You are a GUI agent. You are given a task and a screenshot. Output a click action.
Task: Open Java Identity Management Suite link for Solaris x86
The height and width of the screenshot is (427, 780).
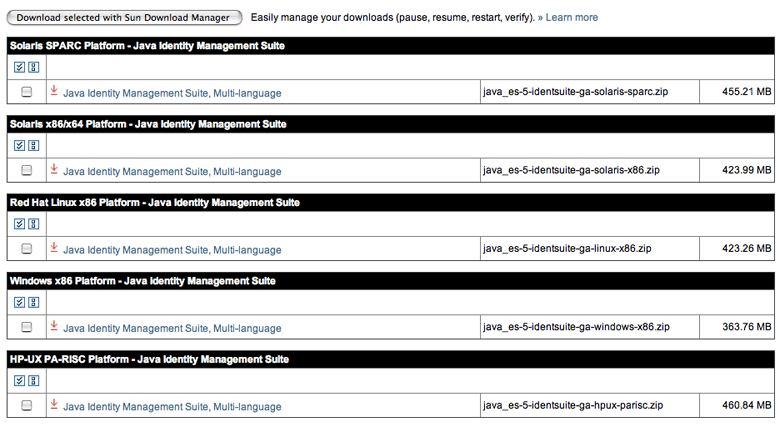[x=172, y=171]
